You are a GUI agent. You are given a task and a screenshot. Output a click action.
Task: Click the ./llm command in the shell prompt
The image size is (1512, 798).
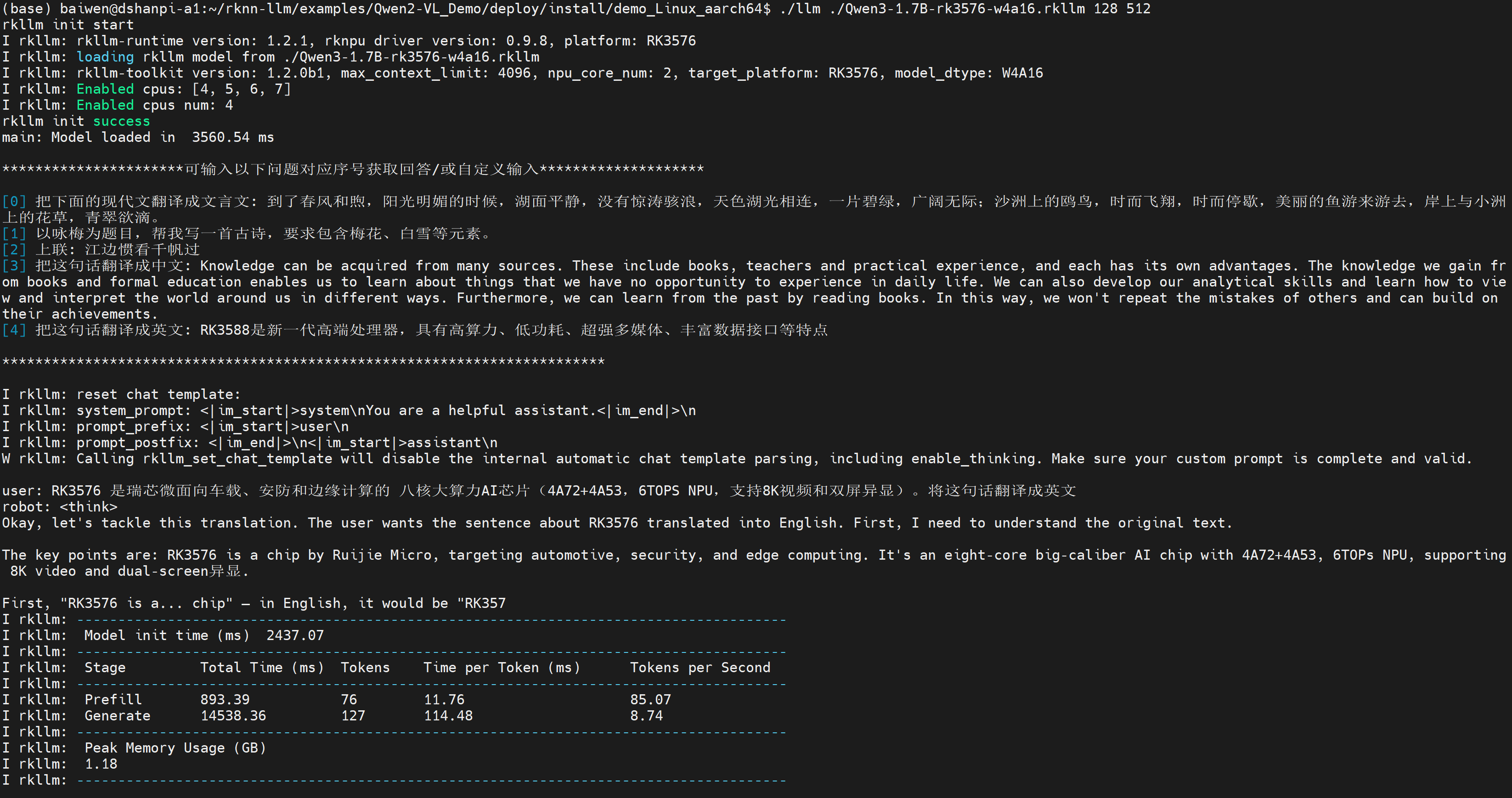[800, 9]
